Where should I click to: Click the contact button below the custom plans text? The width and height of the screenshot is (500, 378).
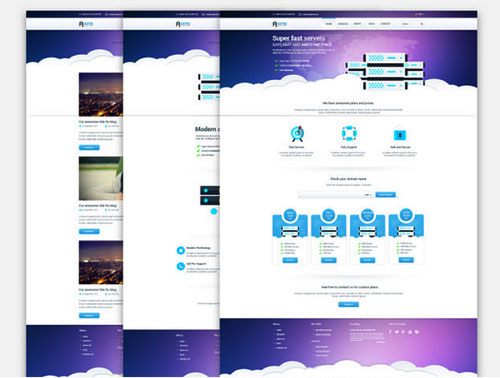click(349, 304)
